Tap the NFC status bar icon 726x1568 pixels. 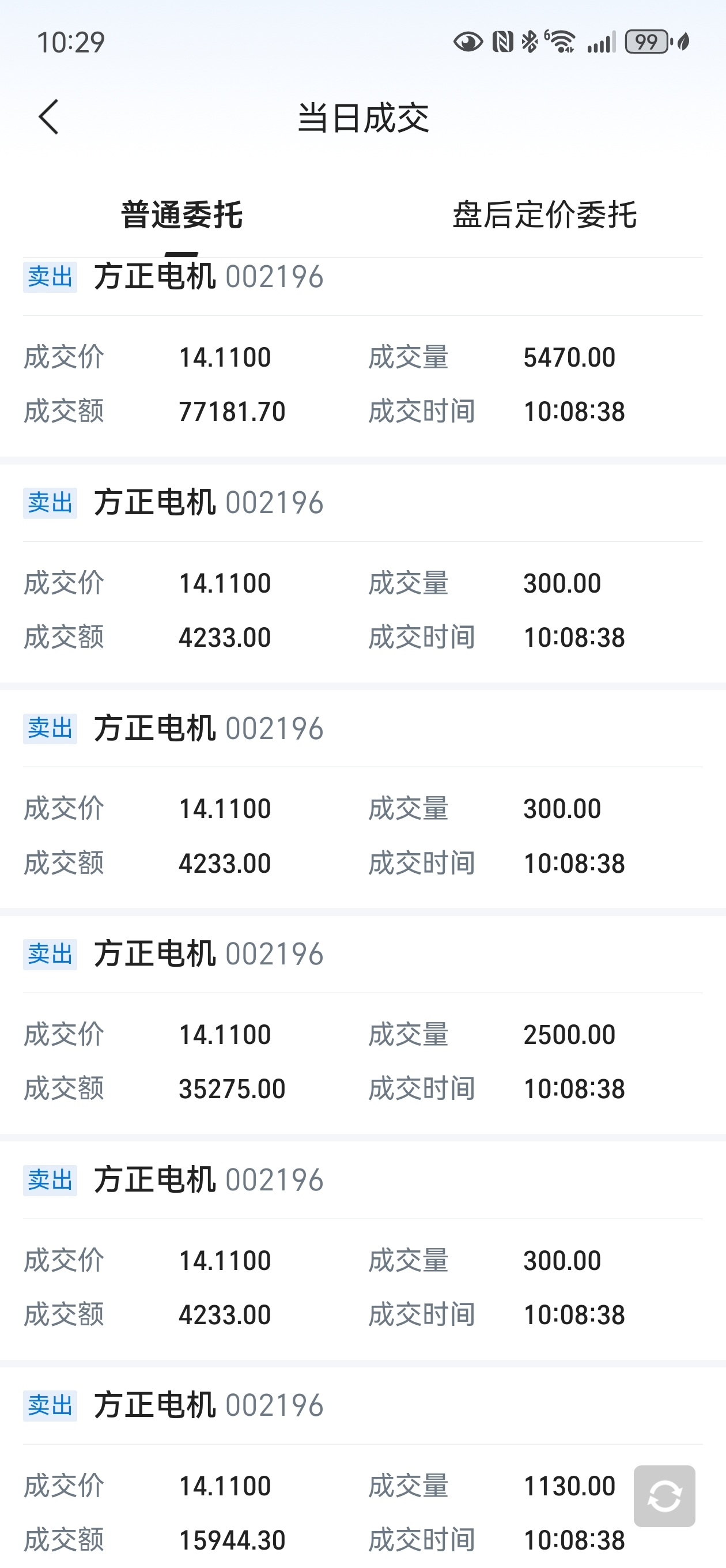click(x=502, y=42)
